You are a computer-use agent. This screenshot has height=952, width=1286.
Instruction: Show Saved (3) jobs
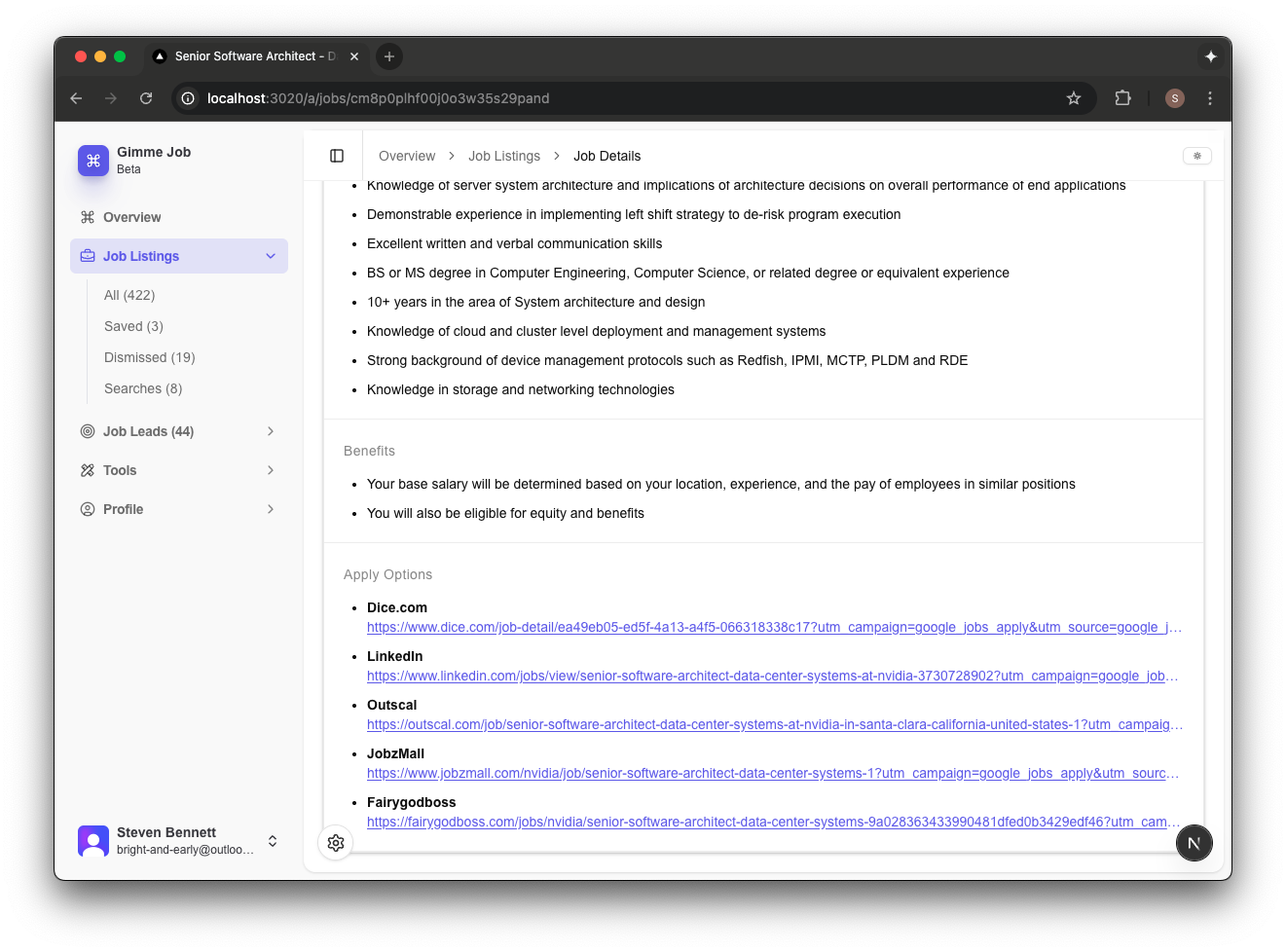tap(133, 326)
